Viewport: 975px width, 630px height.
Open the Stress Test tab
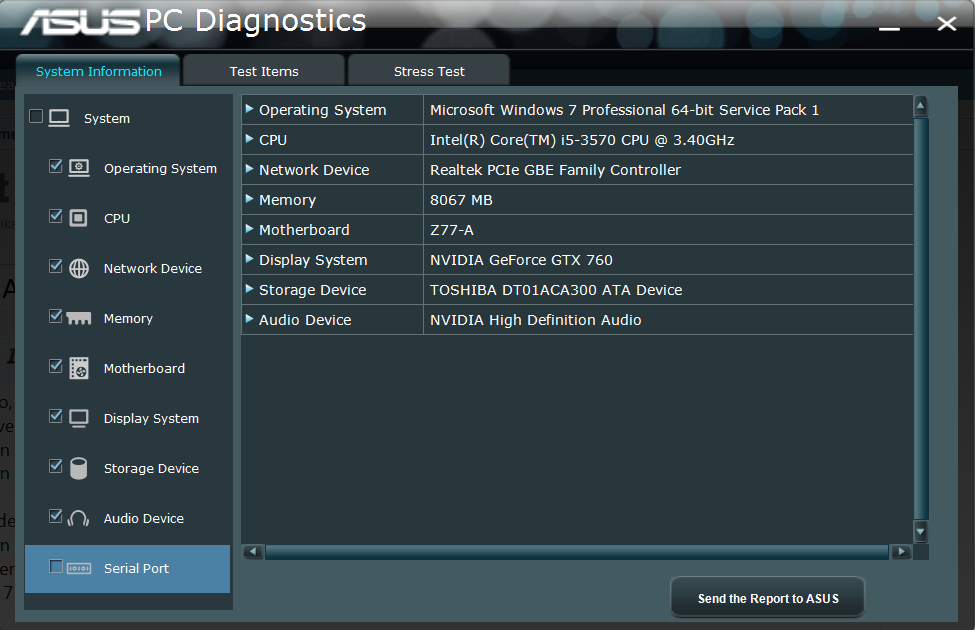click(429, 71)
